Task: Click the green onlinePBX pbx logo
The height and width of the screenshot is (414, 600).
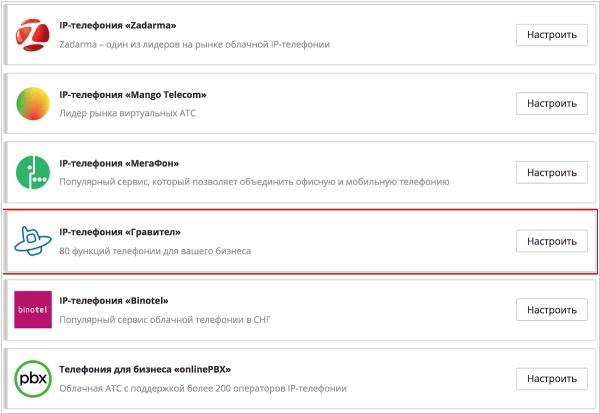Action: pyautogui.click(x=33, y=378)
